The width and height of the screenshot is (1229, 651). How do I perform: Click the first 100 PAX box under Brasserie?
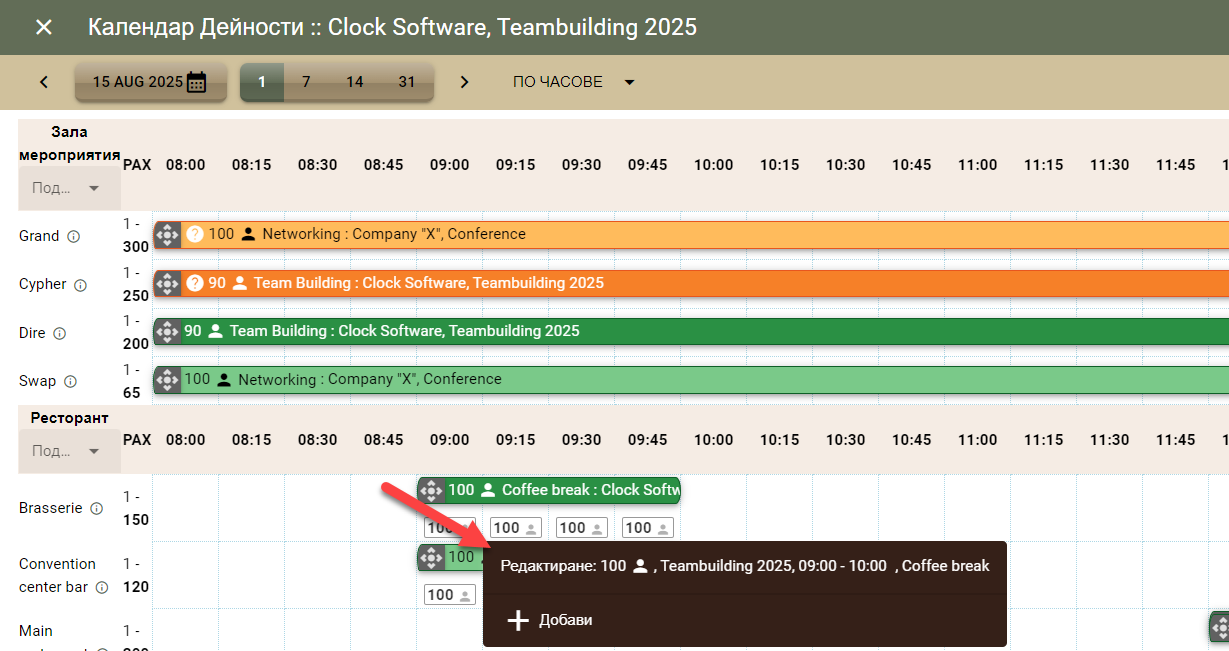[x=450, y=528]
